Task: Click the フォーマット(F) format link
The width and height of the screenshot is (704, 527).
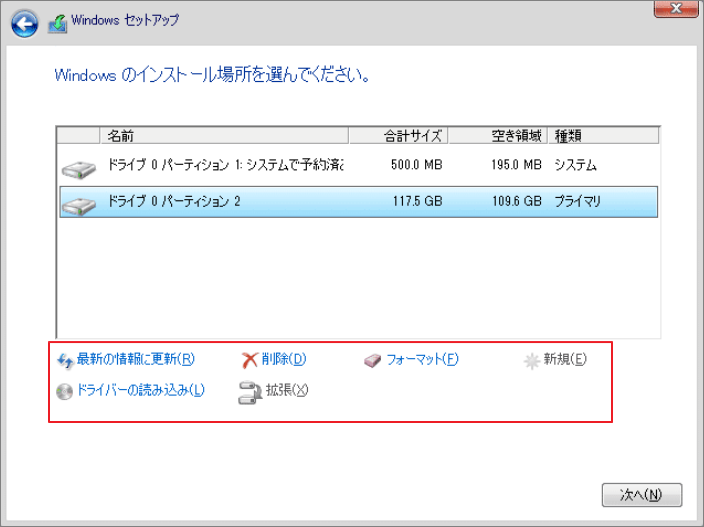Action: [x=422, y=359]
